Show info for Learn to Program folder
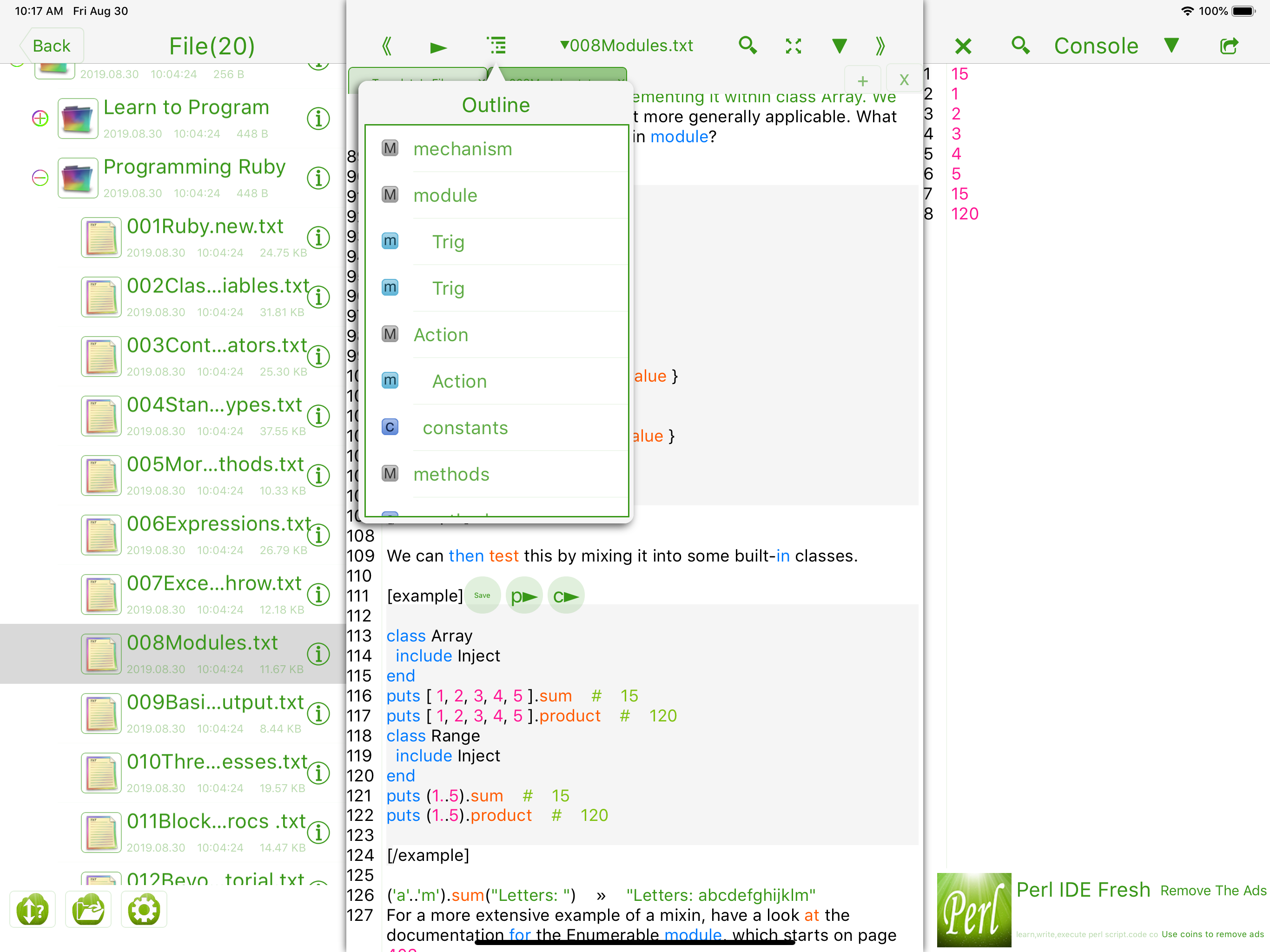The height and width of the screenshot is (952, 1270). click(318, 119)
